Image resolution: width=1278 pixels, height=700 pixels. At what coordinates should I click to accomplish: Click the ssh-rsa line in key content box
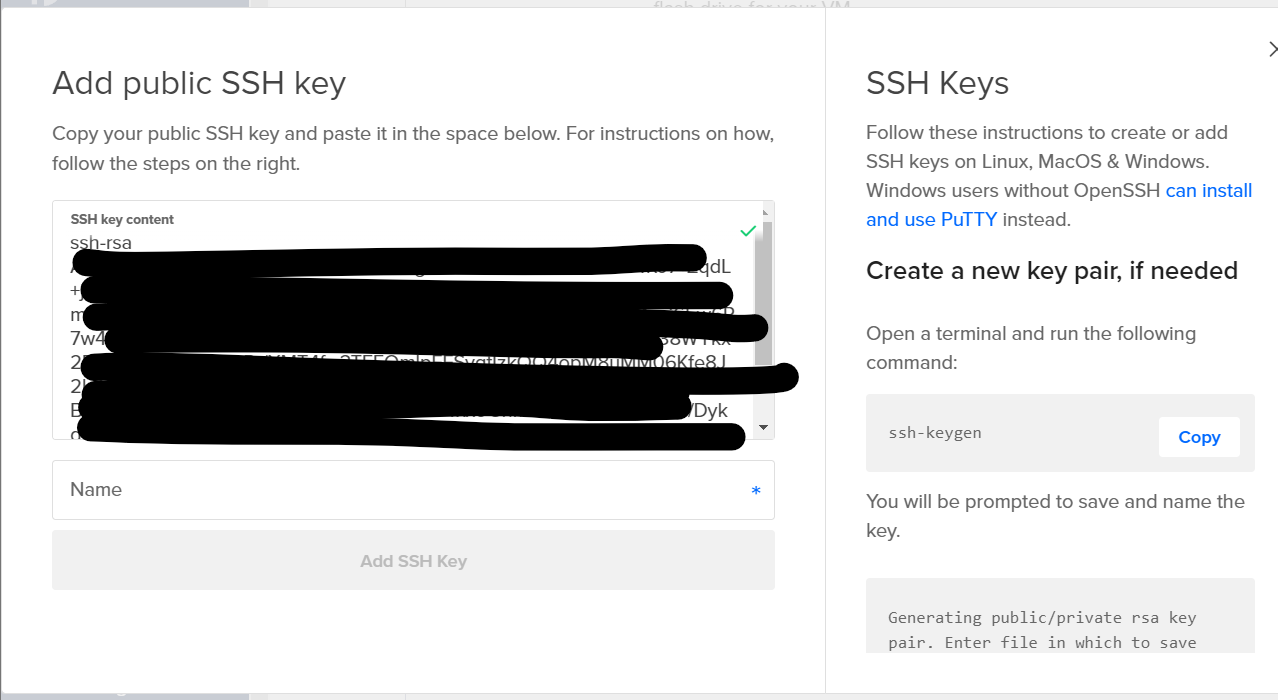point(101,242)
